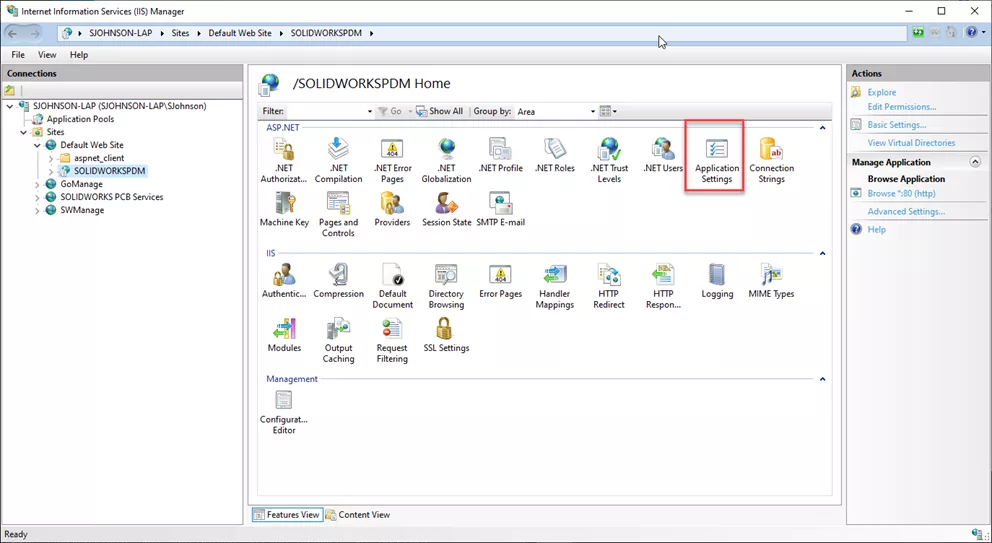Screen dimensions: 992x543
Task: Switch to the Features View tab
Action: point(287,515)
